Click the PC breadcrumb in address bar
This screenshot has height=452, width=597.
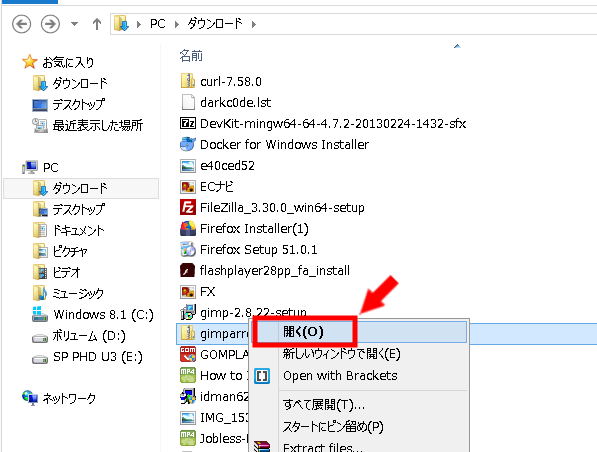(x=158, y=24)
